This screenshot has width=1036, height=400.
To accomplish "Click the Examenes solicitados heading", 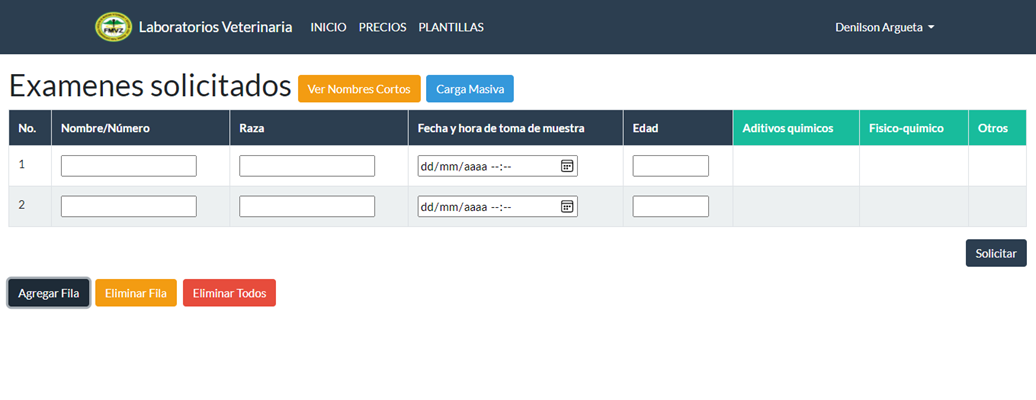I will (x=150, y=87).
